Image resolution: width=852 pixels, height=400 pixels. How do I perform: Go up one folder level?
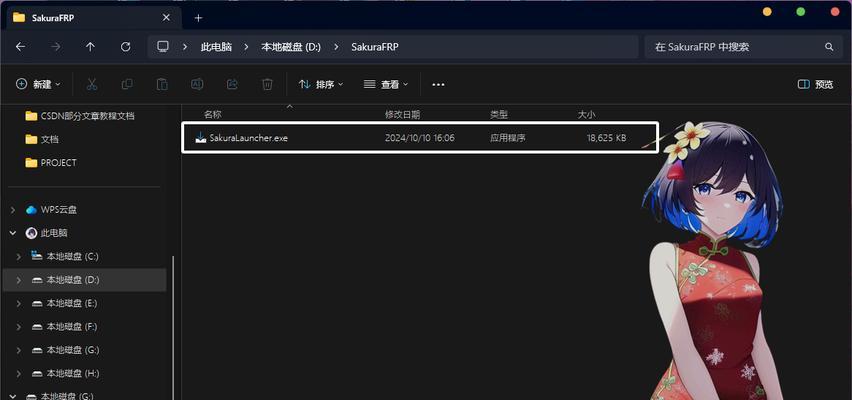tap(90, 47)
